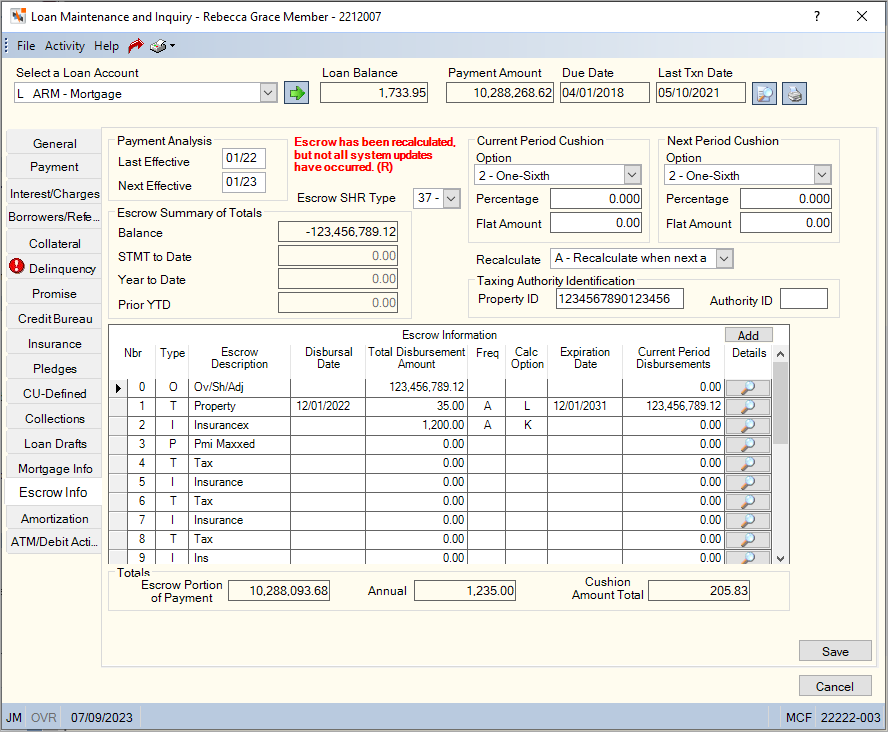
Task: Open the Help menu
Action: click(106, 46)
